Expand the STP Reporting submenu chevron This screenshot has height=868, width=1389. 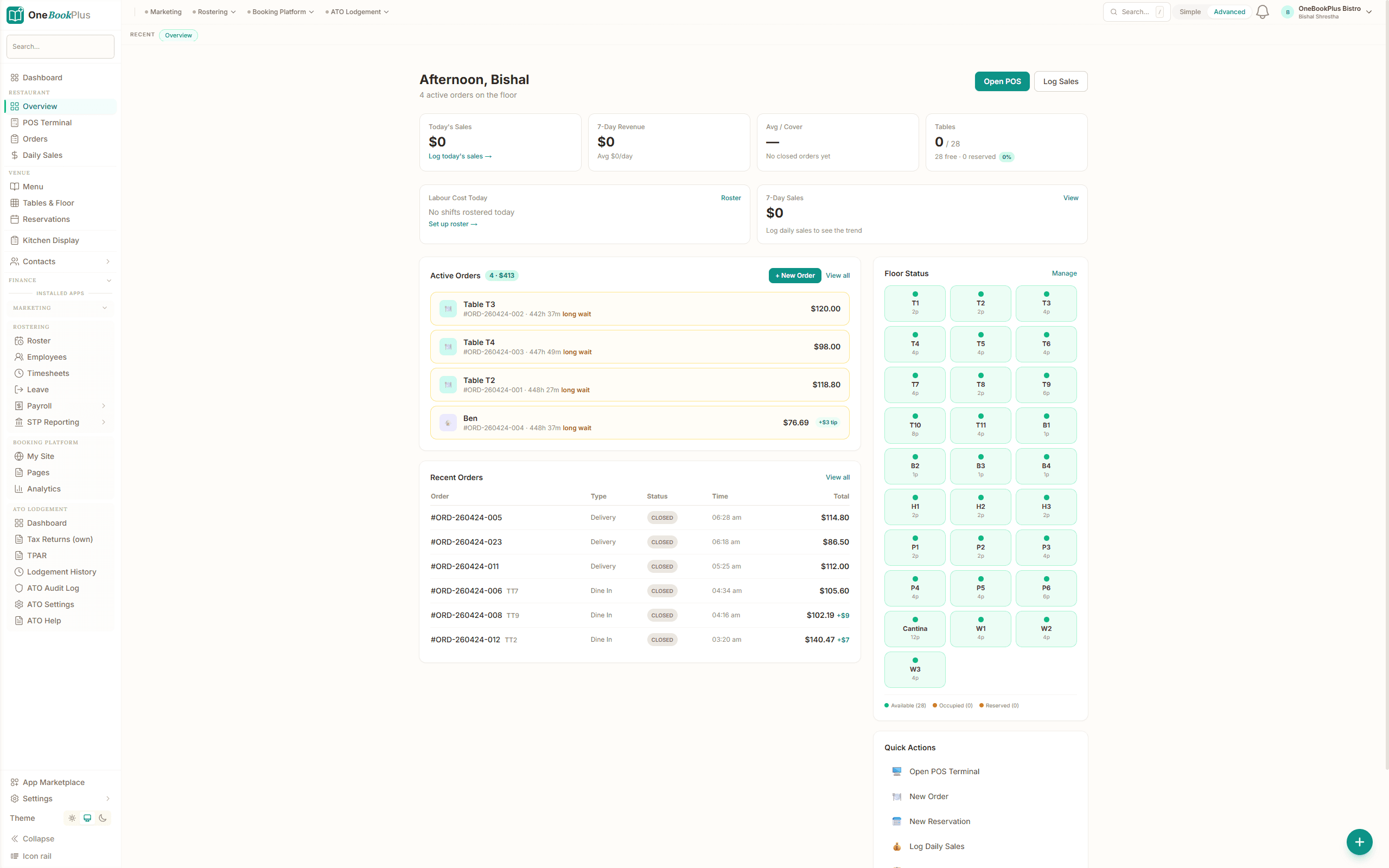click(x=104, y=422)
